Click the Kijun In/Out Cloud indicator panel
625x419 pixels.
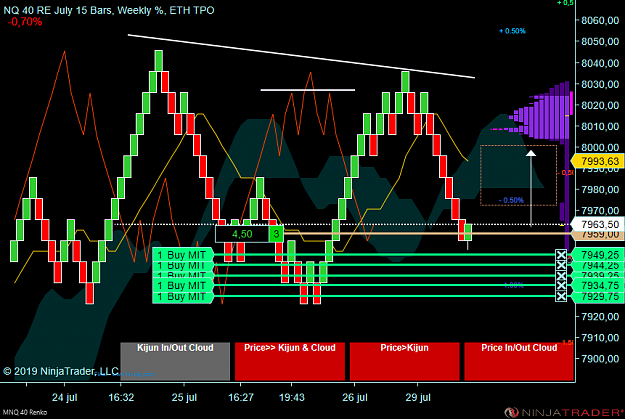175,361
